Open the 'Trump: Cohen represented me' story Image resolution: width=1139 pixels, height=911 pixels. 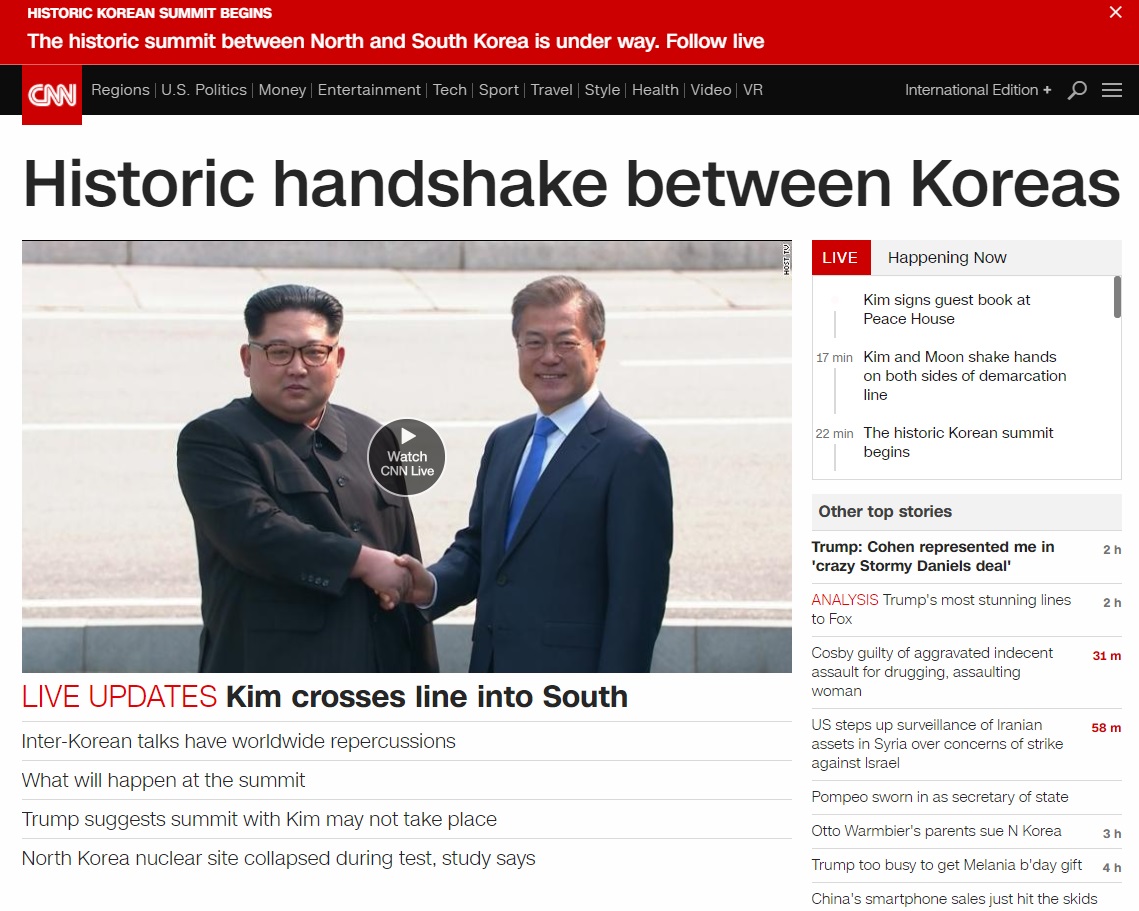pyautogui.click(x=933, y=556)
